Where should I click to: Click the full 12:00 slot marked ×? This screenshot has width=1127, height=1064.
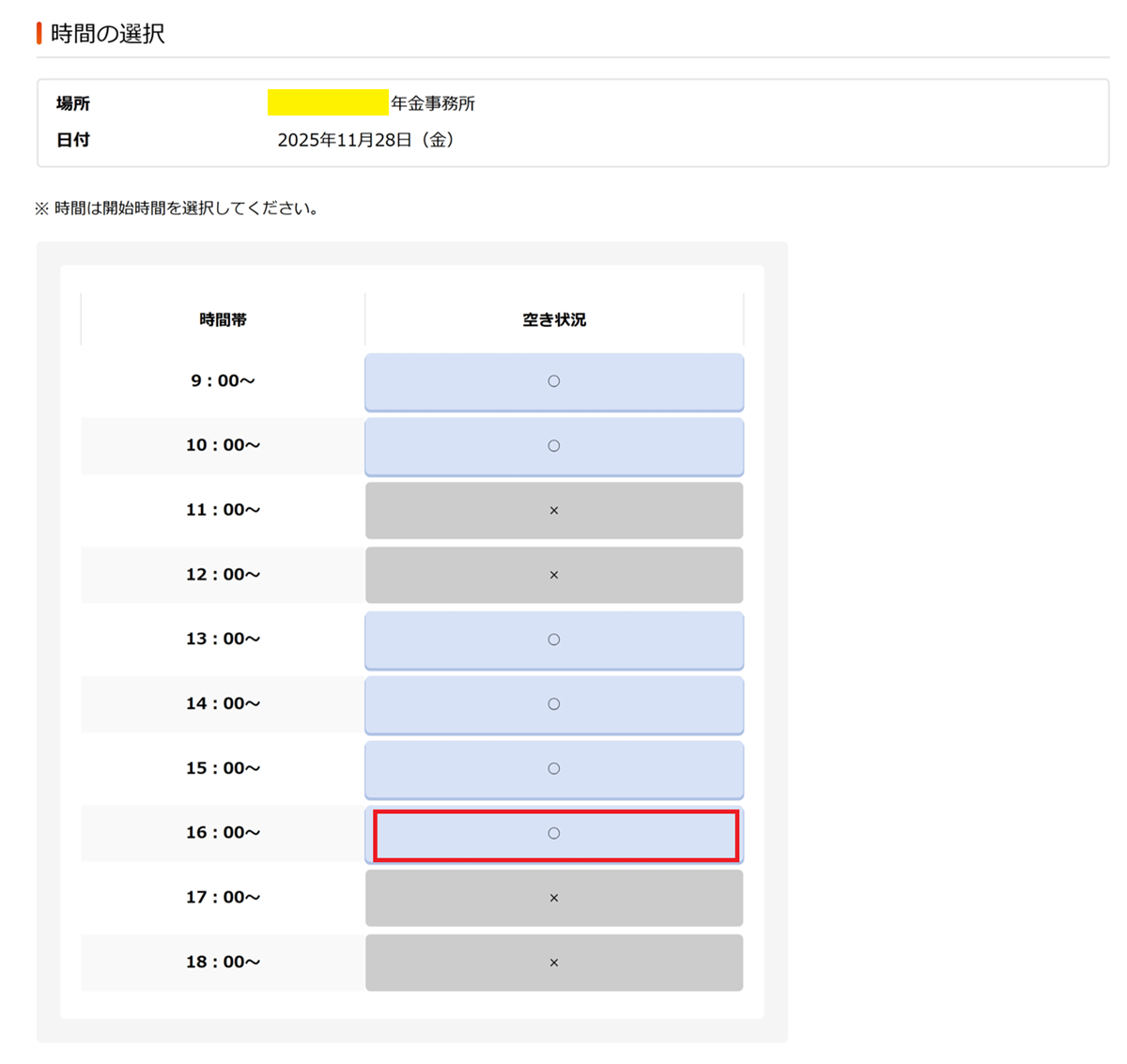[553, 575]
